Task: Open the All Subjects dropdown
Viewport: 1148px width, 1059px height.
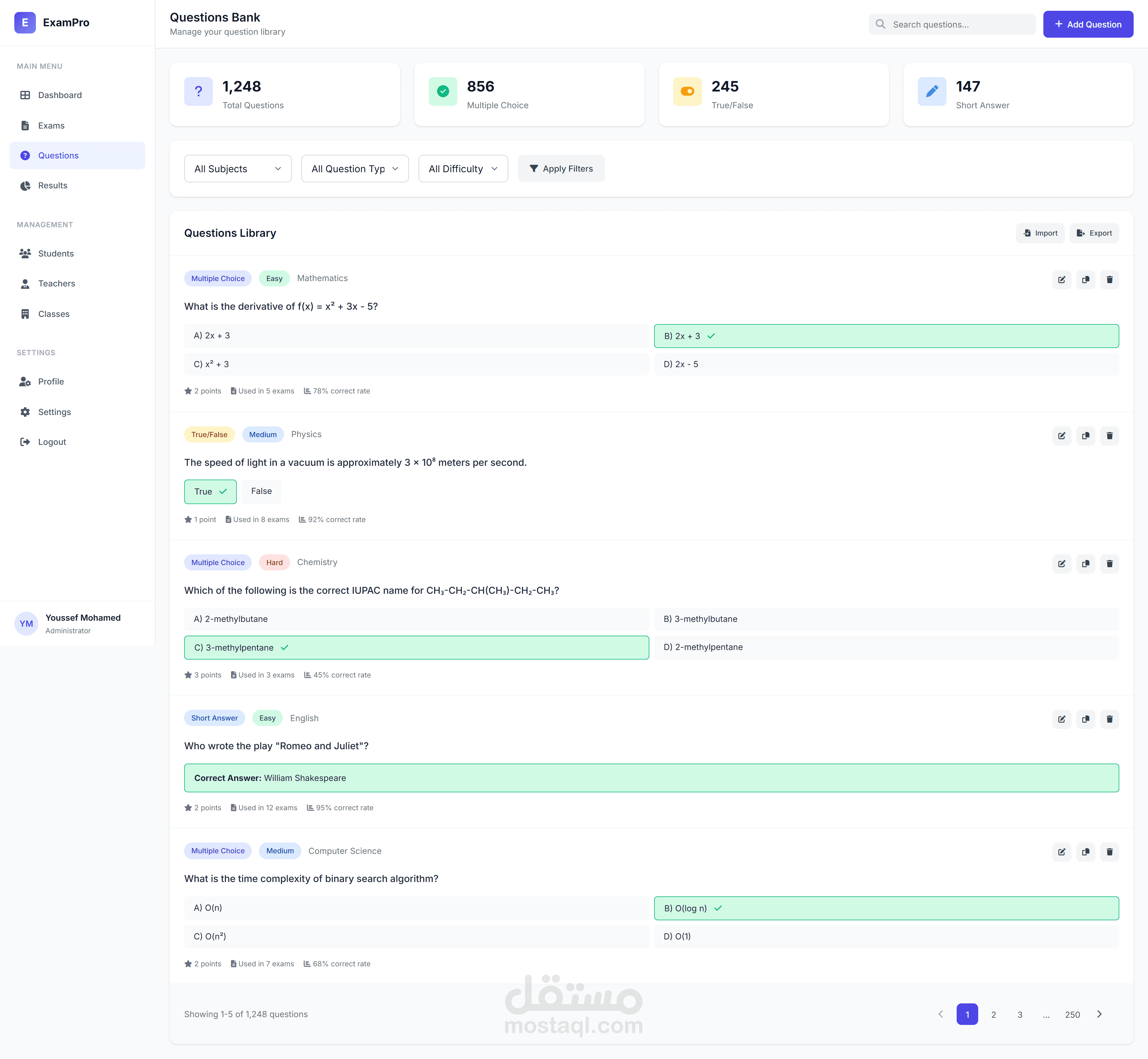Action: 237,169
